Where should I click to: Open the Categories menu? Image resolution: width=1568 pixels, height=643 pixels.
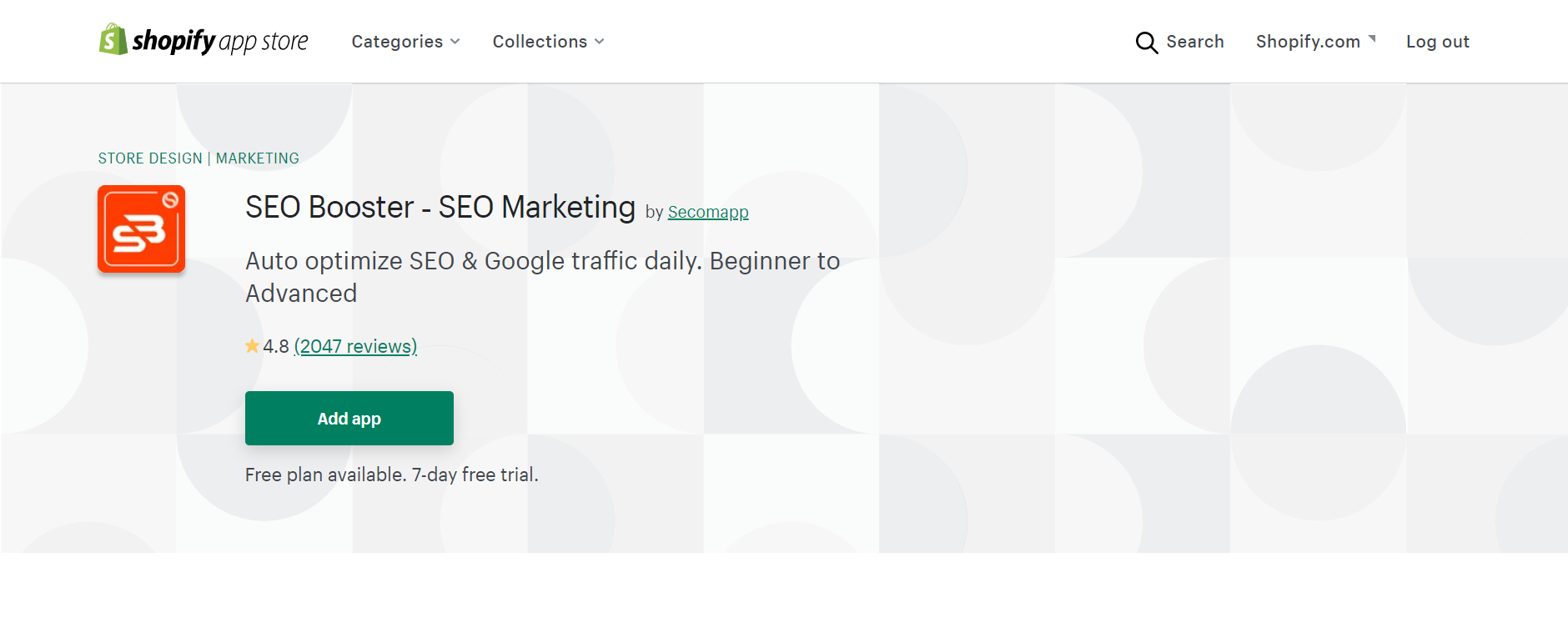pos(405,42)
